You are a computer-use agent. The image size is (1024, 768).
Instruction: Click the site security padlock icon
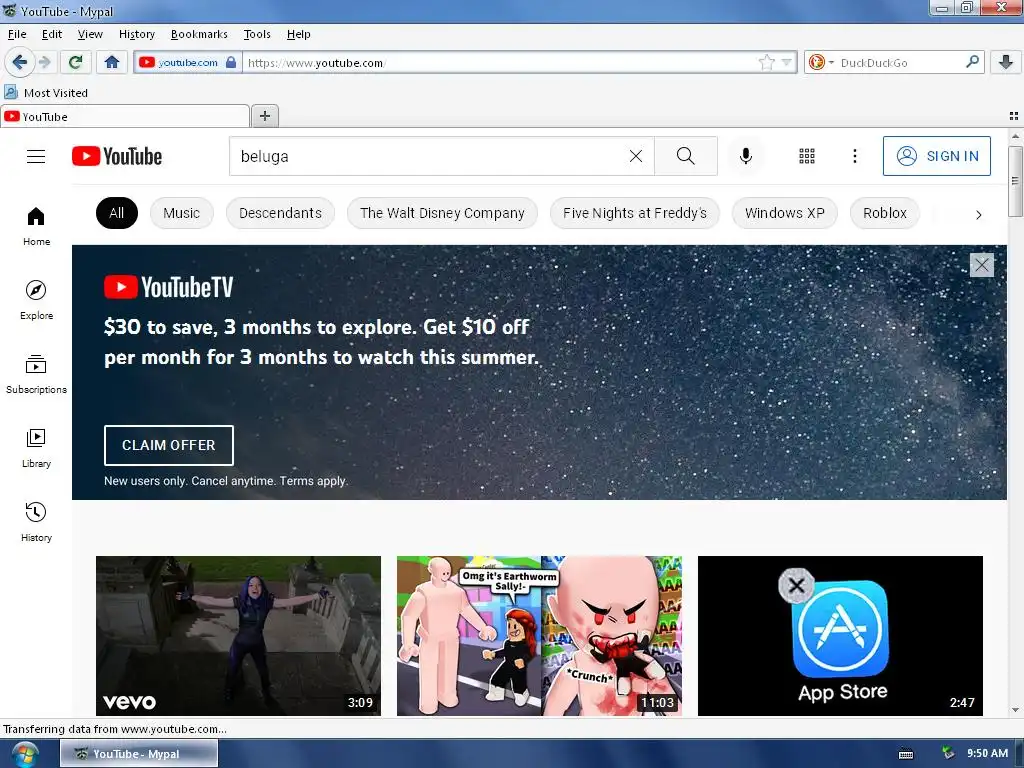click(x=231, y=62)
